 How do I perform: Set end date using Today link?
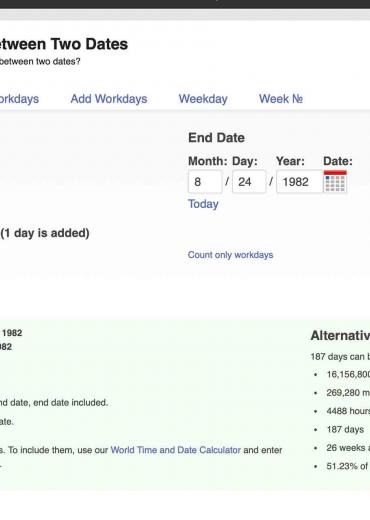tap(203, 204)
